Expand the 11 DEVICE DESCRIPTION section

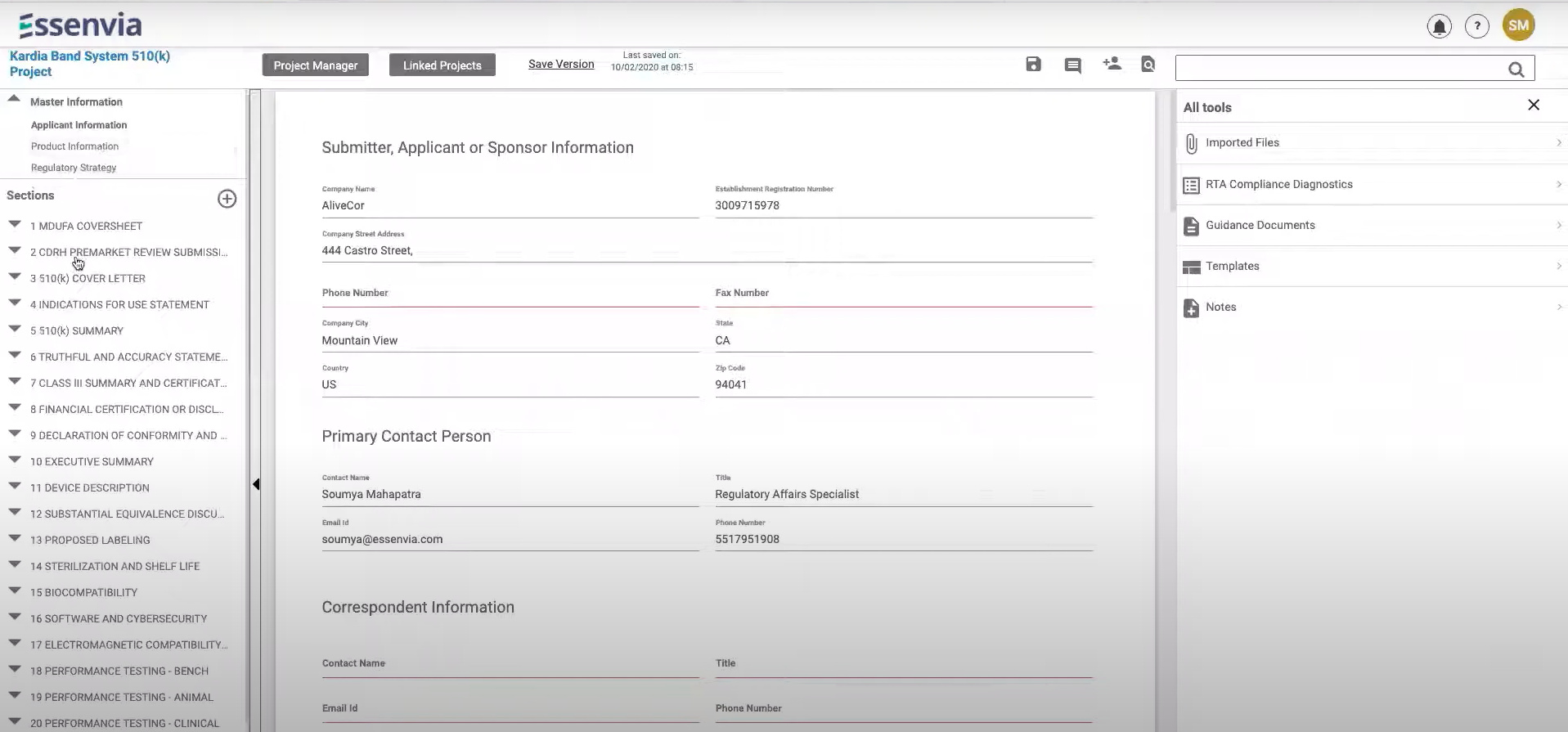15,486
